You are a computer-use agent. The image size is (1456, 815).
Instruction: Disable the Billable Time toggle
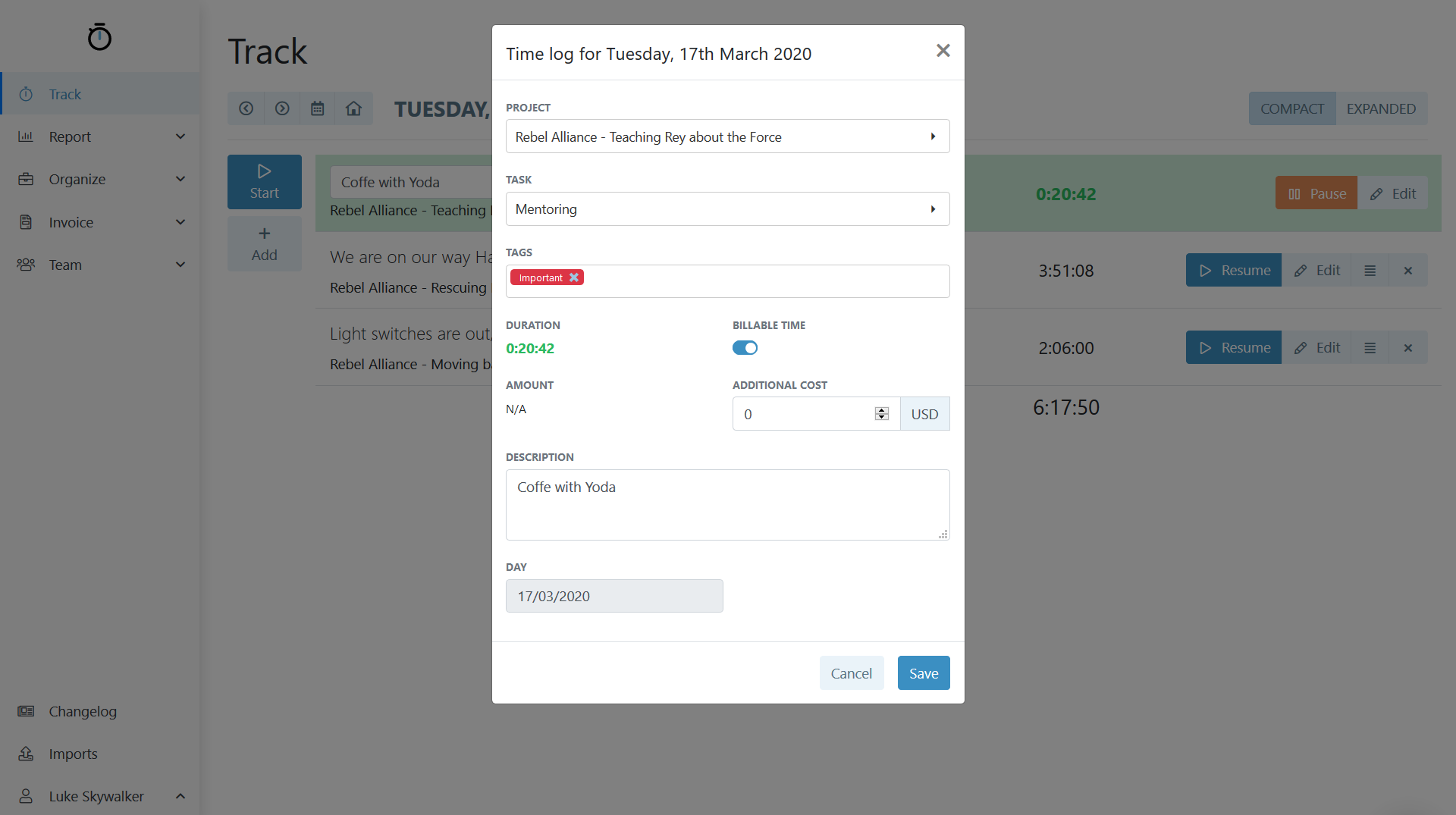point(745,347)
